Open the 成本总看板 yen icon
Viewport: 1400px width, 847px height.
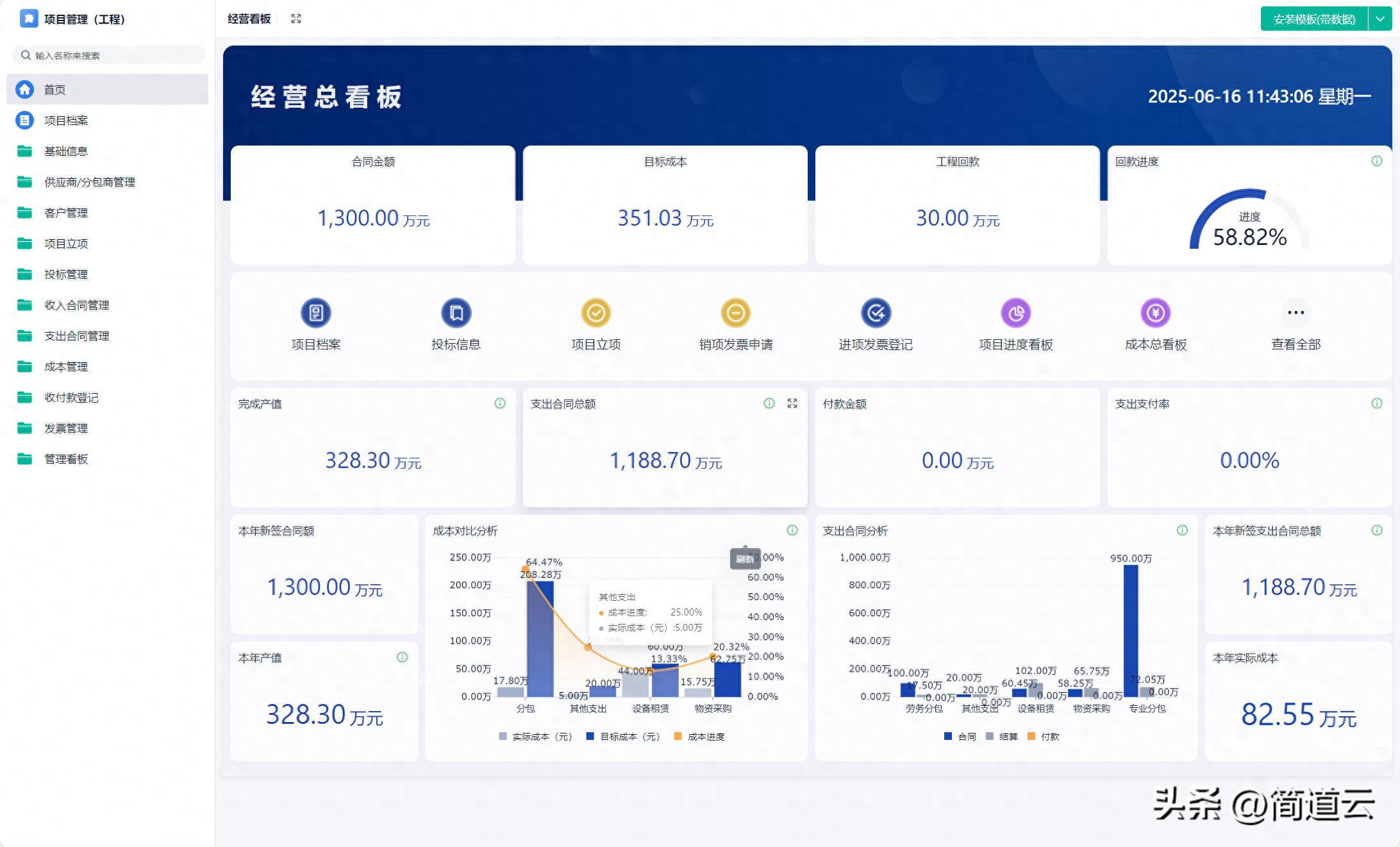coord(1155,313)
